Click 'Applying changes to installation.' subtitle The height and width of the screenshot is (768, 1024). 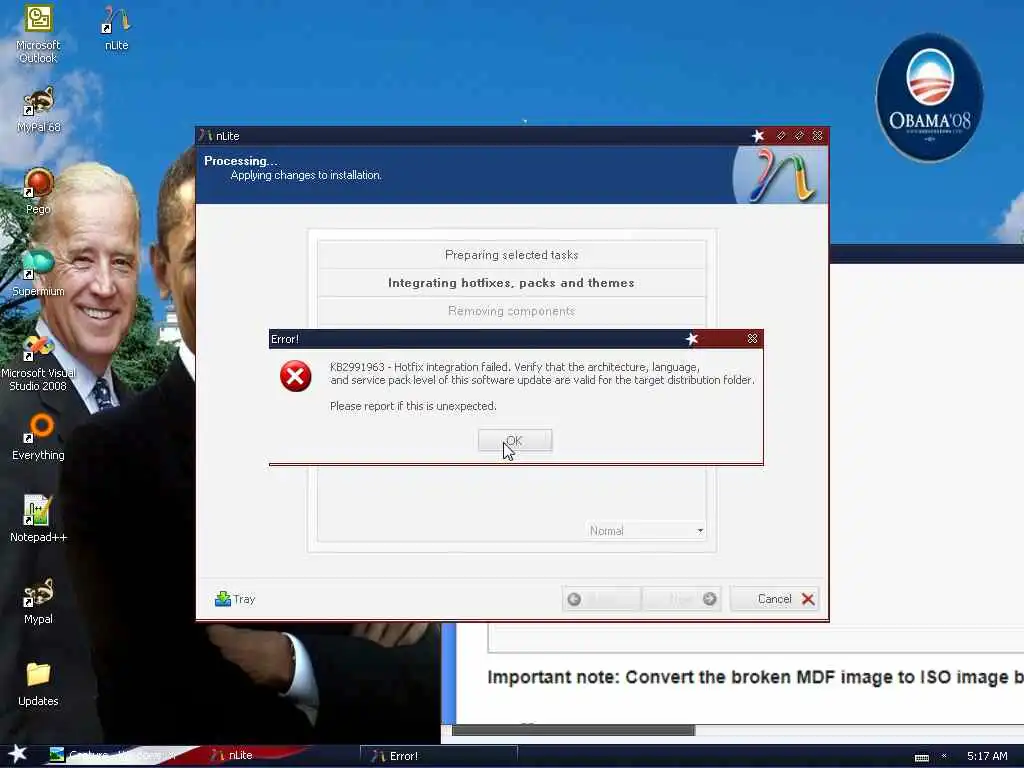click(x=306, y=175)
